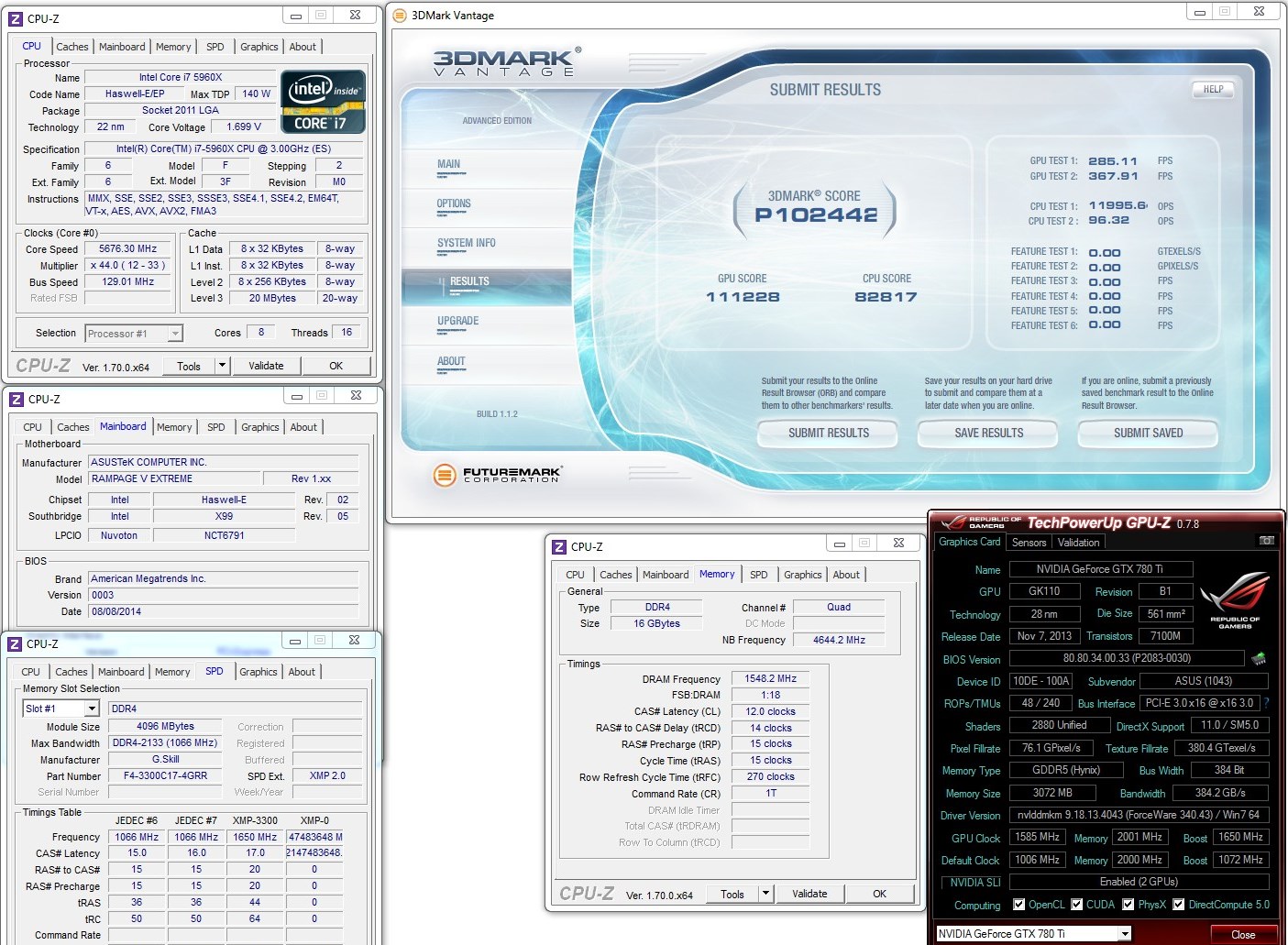Screen dimensions: 1288x945
Task: Click Close button in GPU-Z
Action: 1243,935
